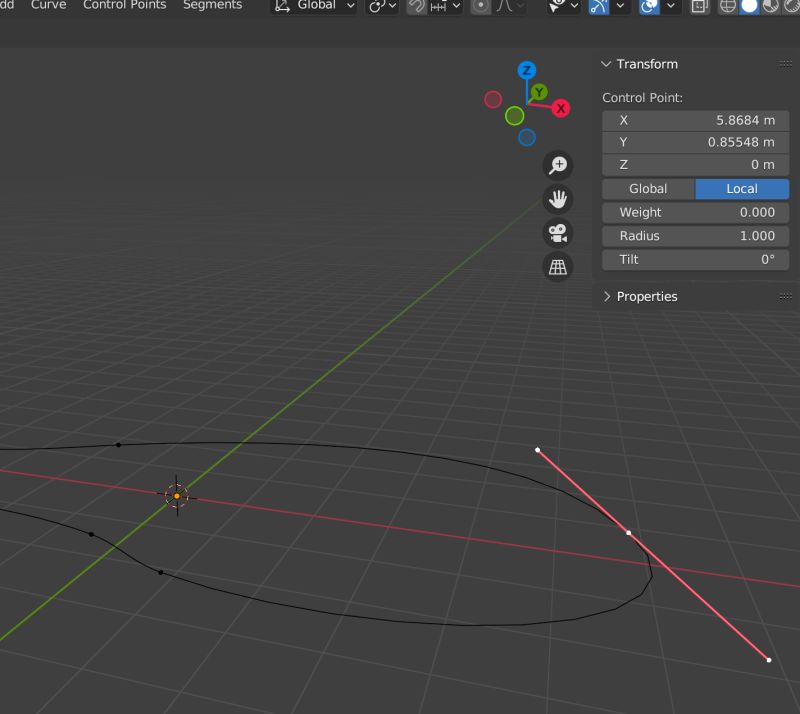Adjust the Radius slider value
The image size is (800, 714).
(x=695, y=236)
